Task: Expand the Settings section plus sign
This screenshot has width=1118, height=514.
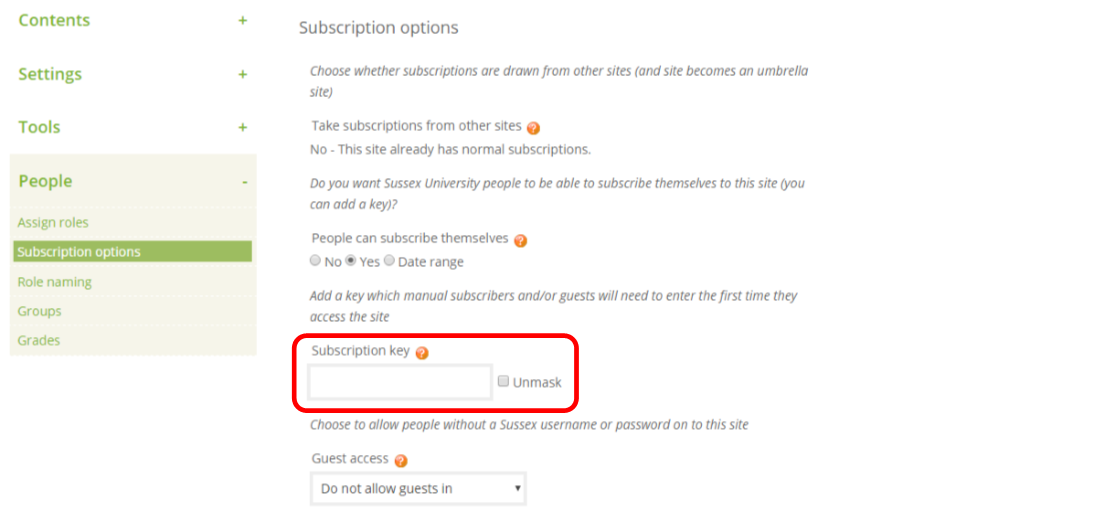Action: 242,74
